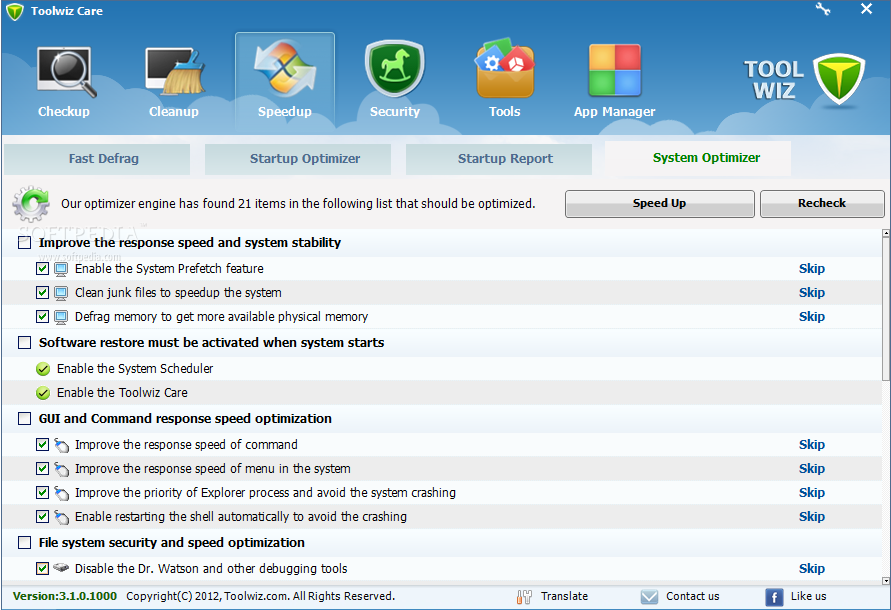The width and height of the screenshot is (891, 610).
Task: Click the list scrollbar up arrow
Action: click(x=886, y=233)
